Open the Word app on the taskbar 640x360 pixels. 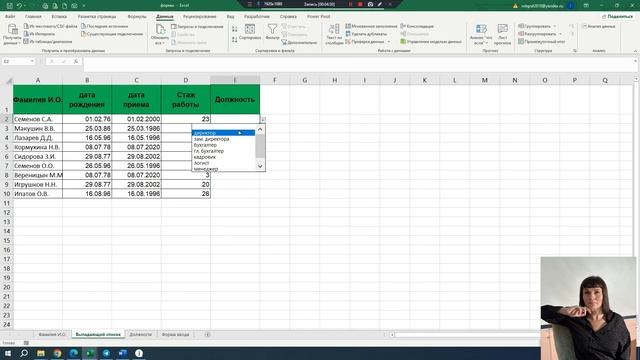(x=122, y=353)
